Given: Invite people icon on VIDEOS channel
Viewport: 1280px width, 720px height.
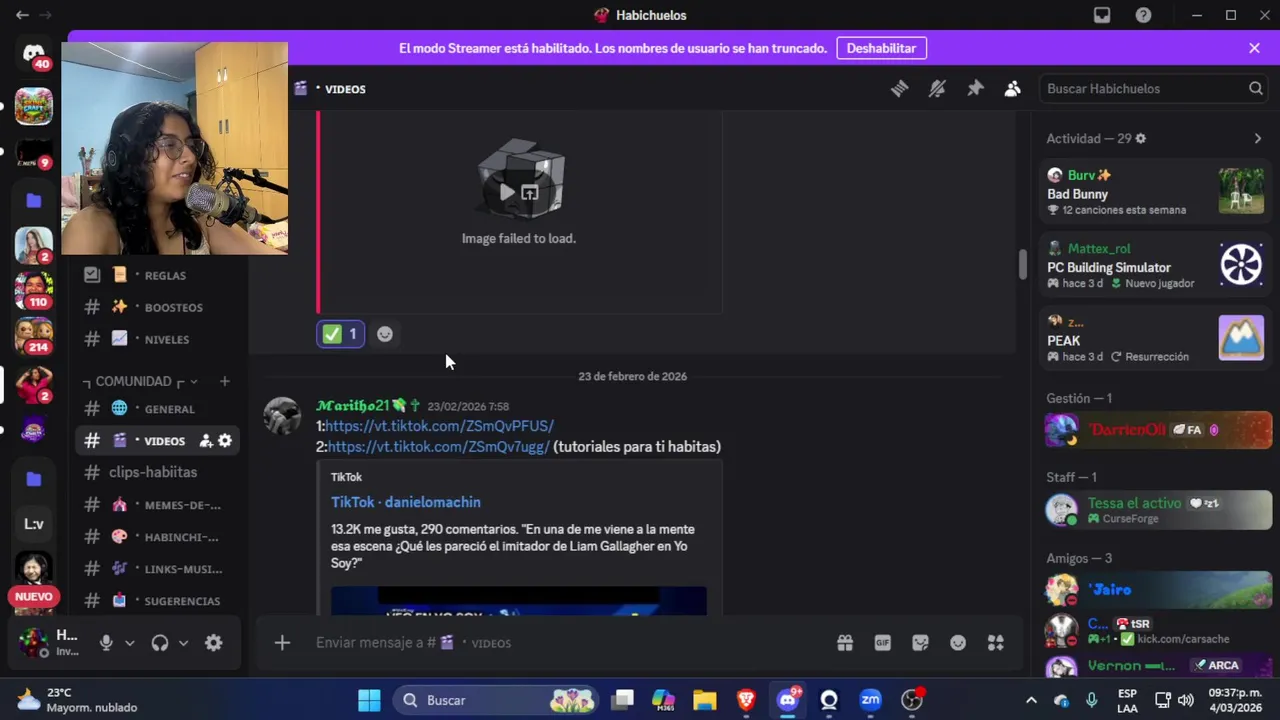Looking at the screenshot, I should (x=205, y=440).
